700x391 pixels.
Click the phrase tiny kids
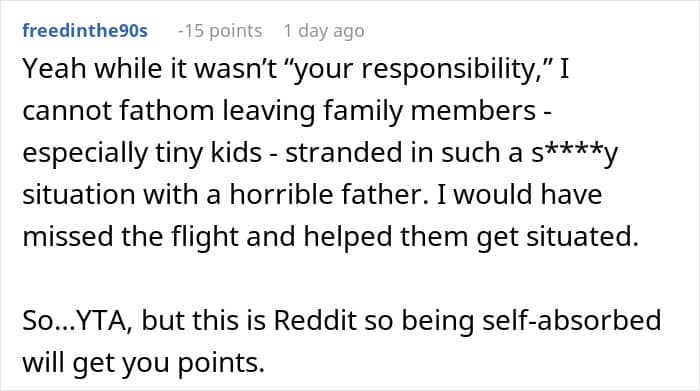click(x=208, y=153)
